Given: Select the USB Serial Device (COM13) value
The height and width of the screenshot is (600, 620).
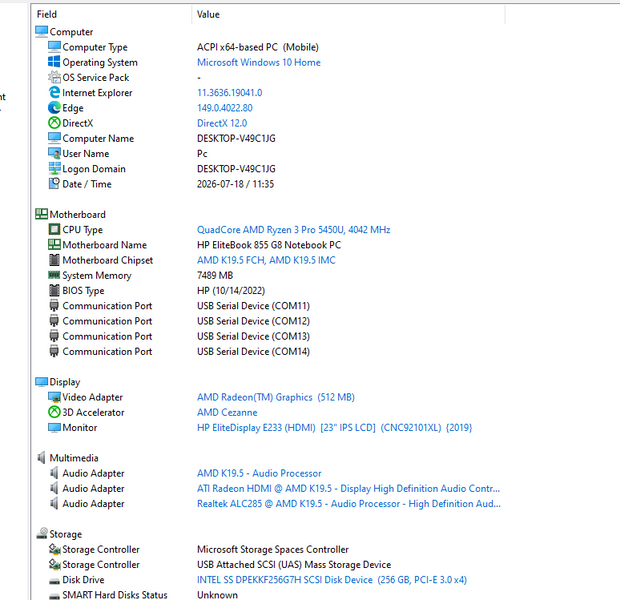Looking at the screenshot, I should coord(253,336).
